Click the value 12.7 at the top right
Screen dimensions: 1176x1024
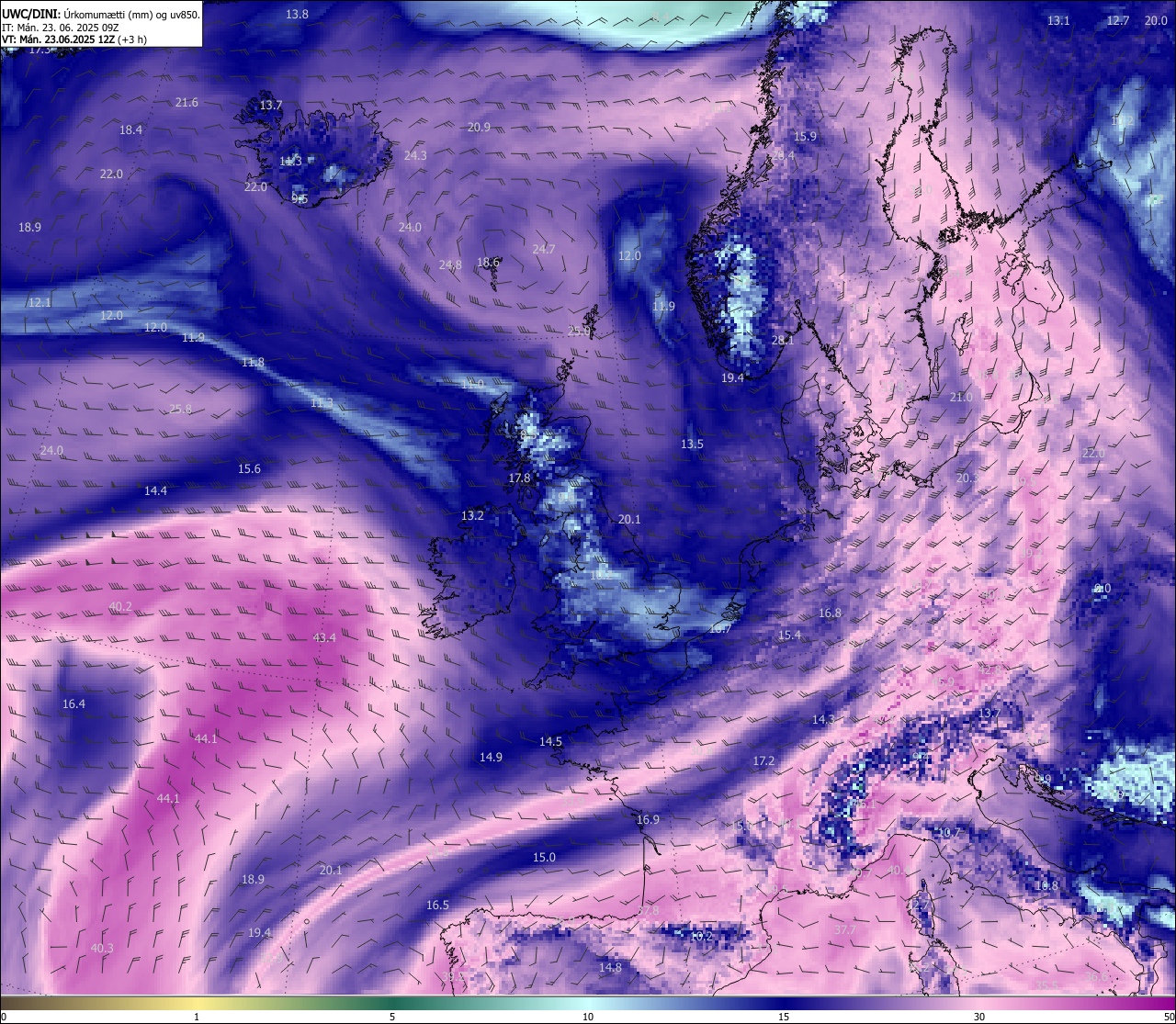[1117, 20]
